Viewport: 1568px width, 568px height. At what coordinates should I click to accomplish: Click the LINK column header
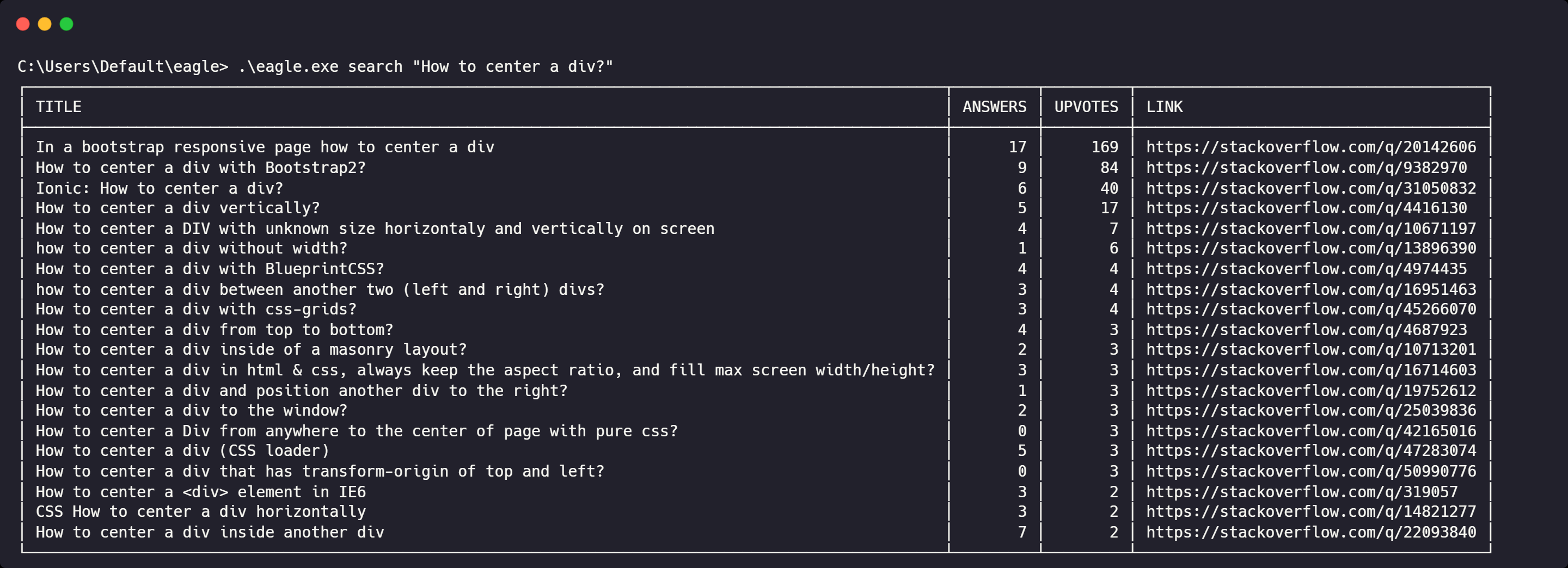1164,107
